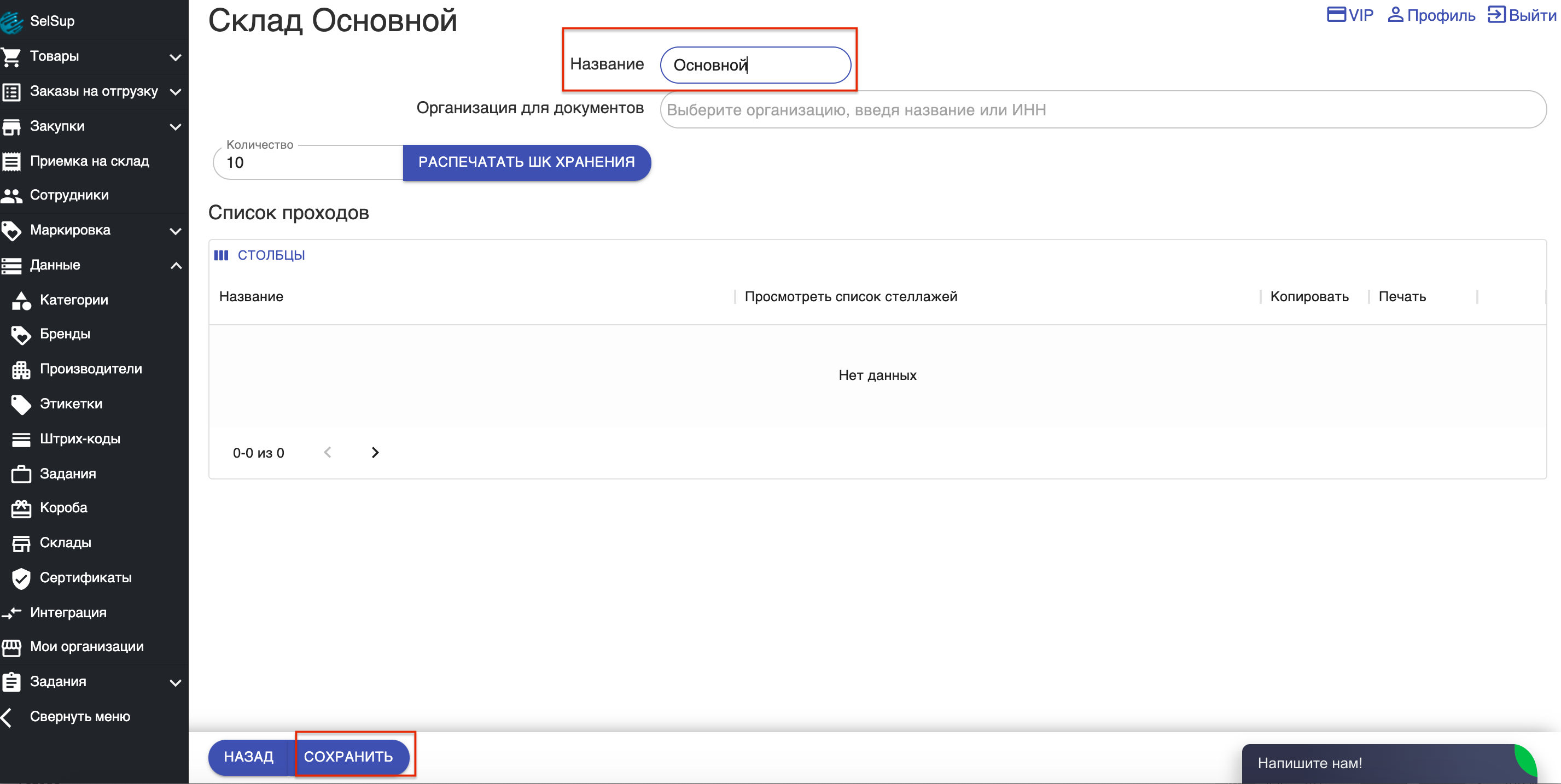Screen dimensions: 1561x784
Task: Click next page arrow in список проходов
Action: point(374,452)
